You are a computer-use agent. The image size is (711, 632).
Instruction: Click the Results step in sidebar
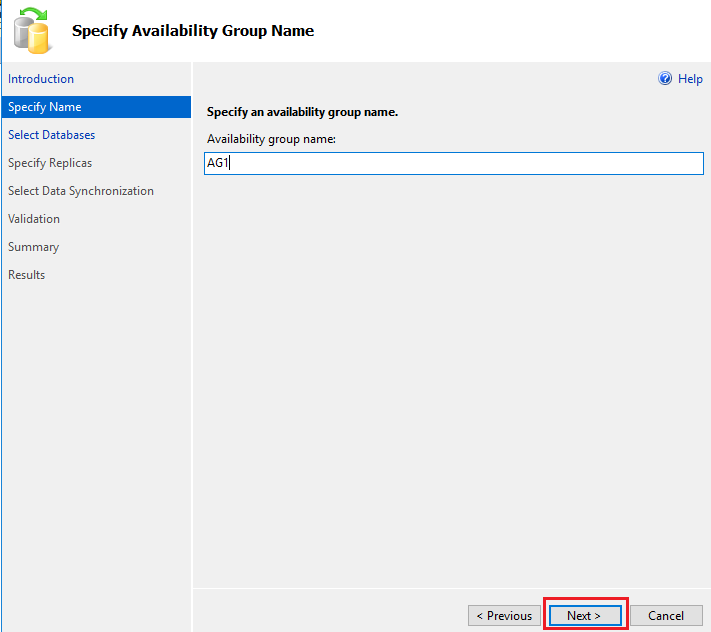click(27, 275)
